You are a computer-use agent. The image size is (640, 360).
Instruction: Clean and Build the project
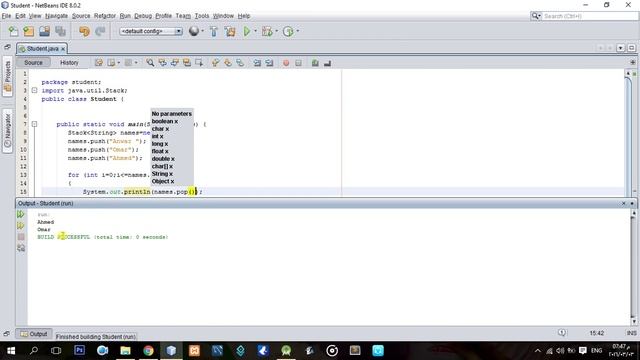pyautogui.click(x=230, y=31)
